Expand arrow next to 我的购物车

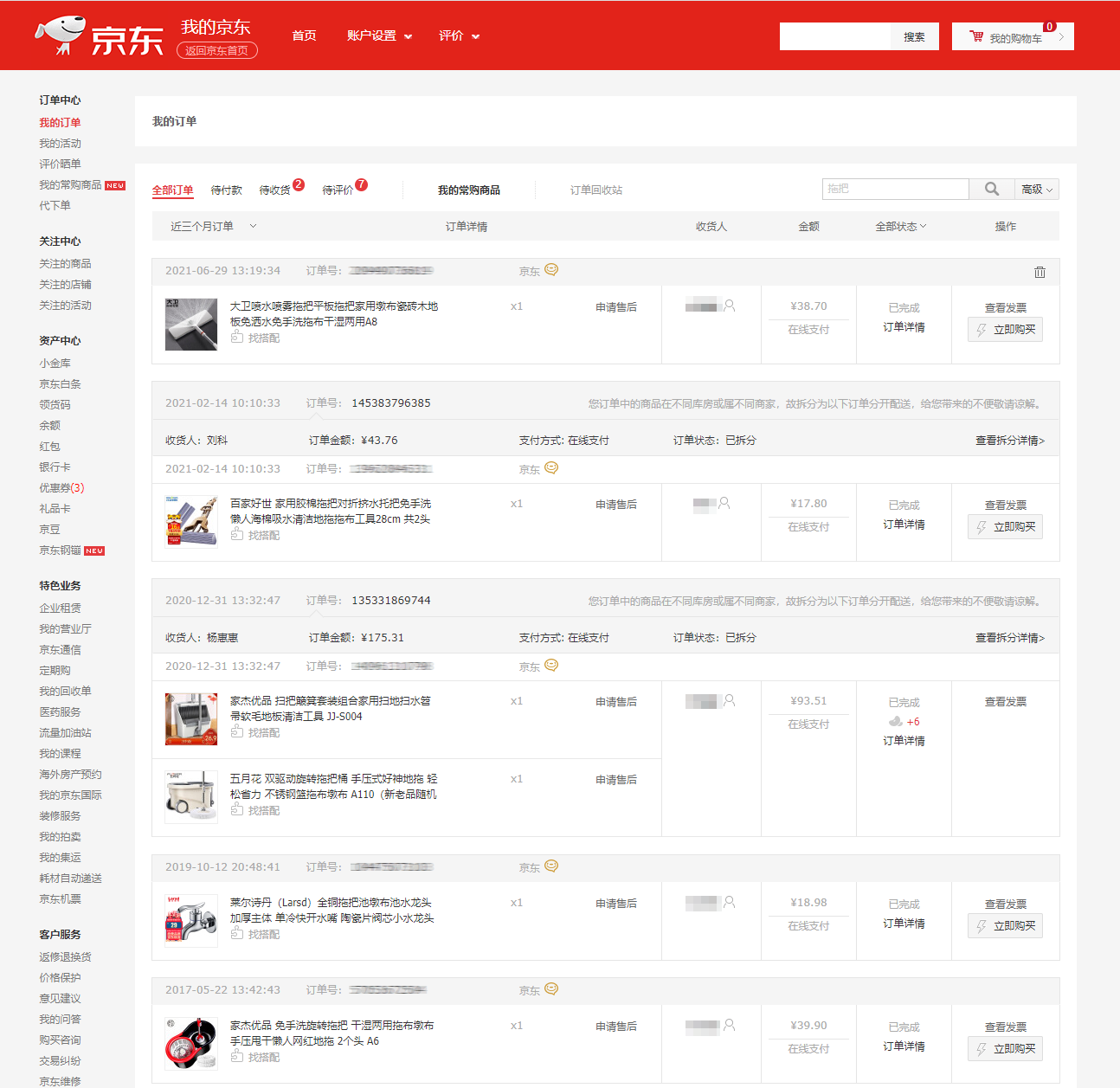[1061, 37]
